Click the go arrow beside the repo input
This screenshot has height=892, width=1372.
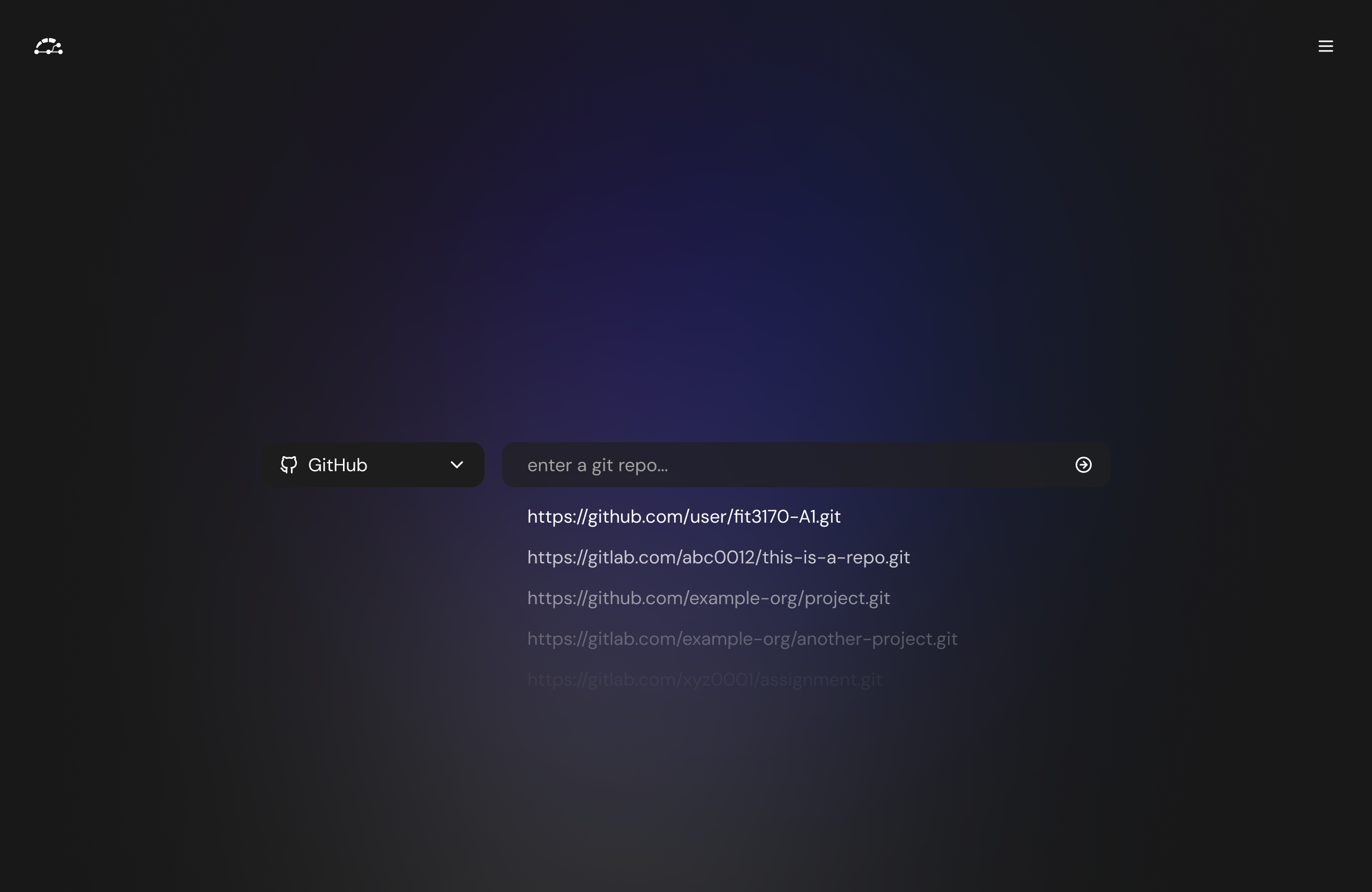1083,465
